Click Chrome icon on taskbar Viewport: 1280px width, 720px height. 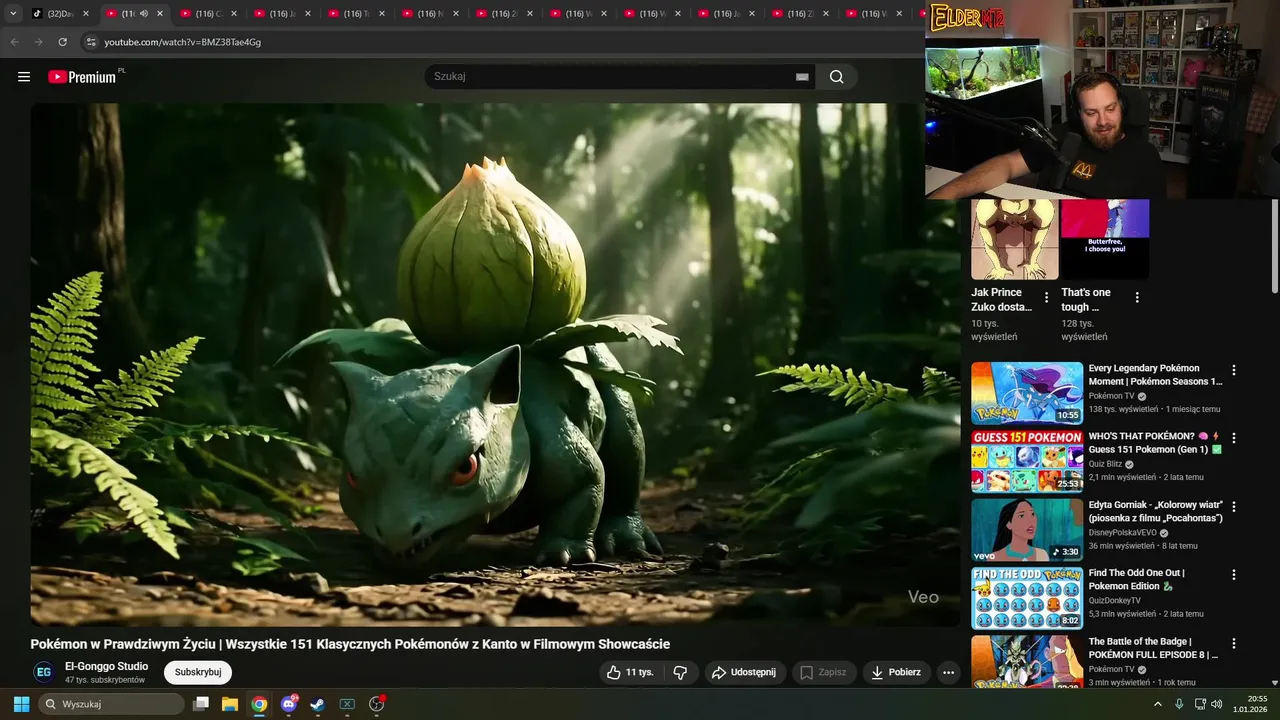point(259,704)
